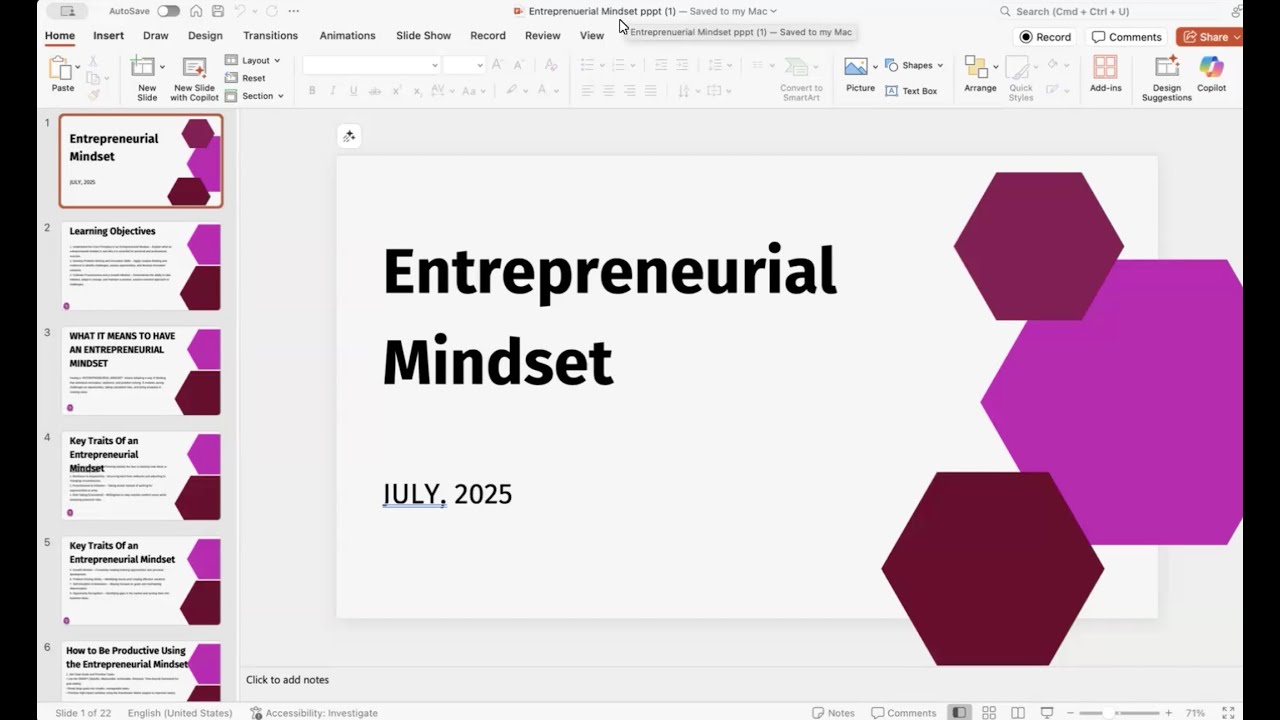Click the Redo icon
The width and height of the screenshot is (1280, 720).
point(271,11)
